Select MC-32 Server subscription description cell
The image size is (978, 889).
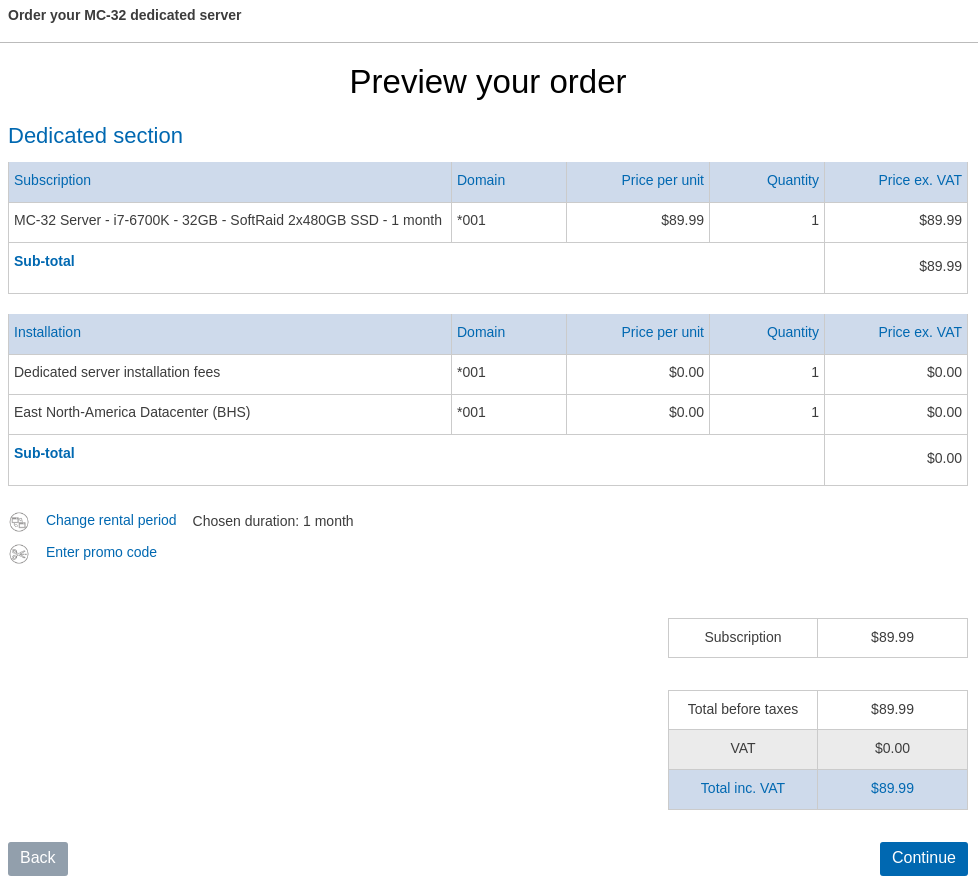coord(230,221)
